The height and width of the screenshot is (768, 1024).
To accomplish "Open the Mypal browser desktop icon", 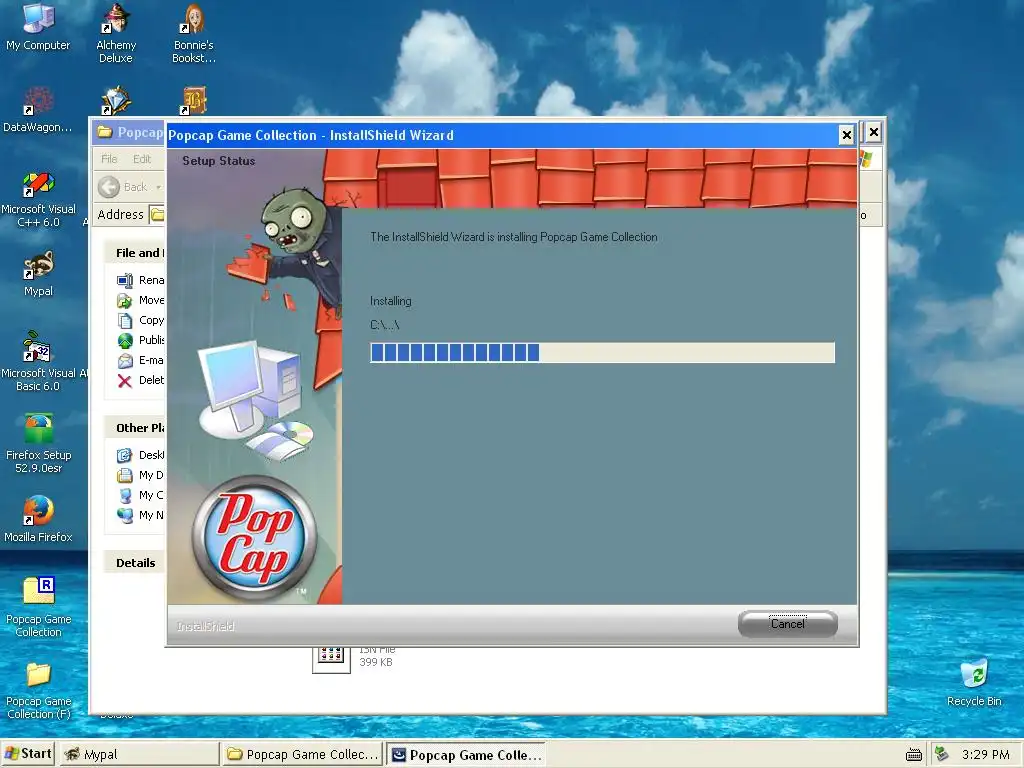I will [38, 274].
